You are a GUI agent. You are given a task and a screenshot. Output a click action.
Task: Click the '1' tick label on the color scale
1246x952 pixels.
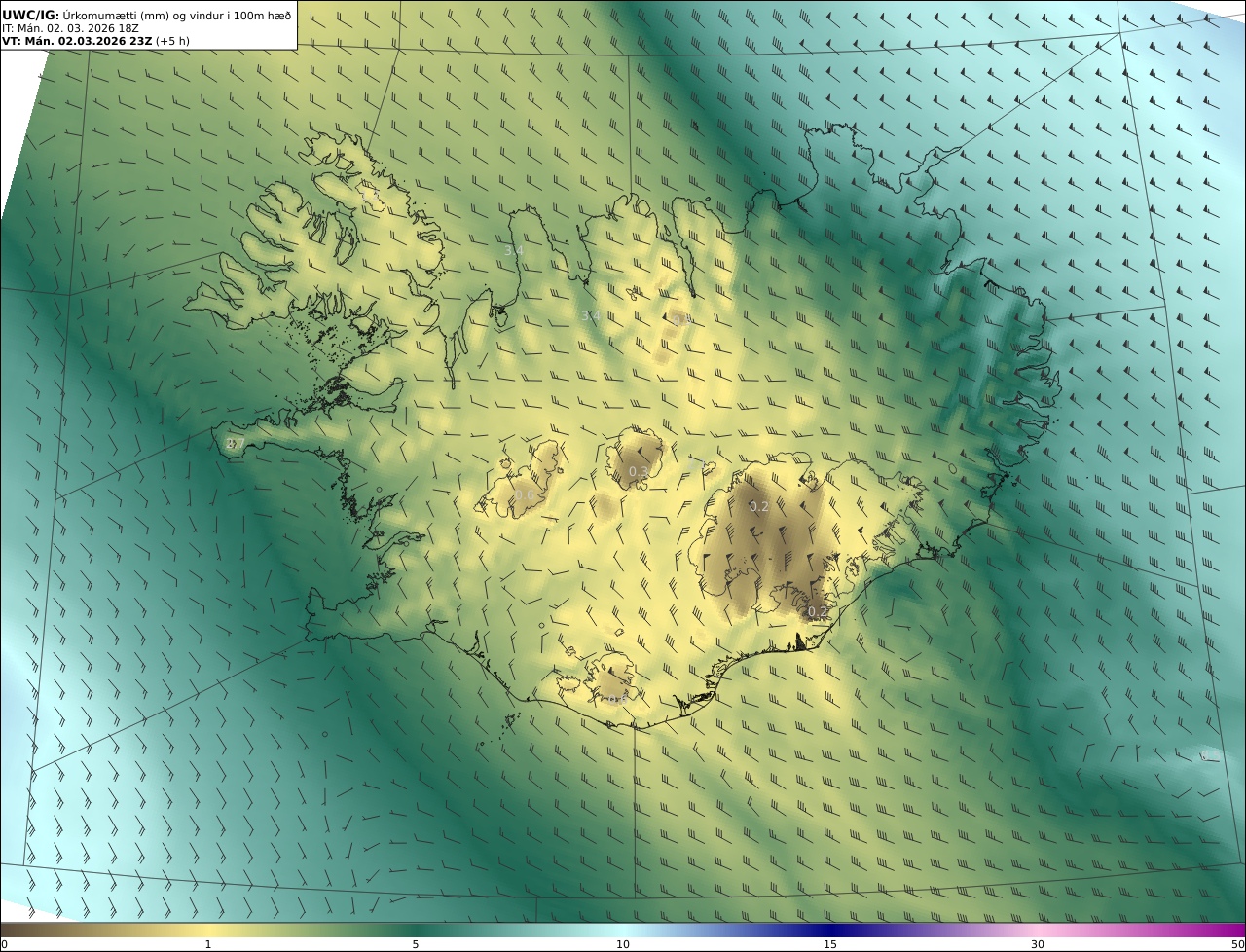coord(207,944)
